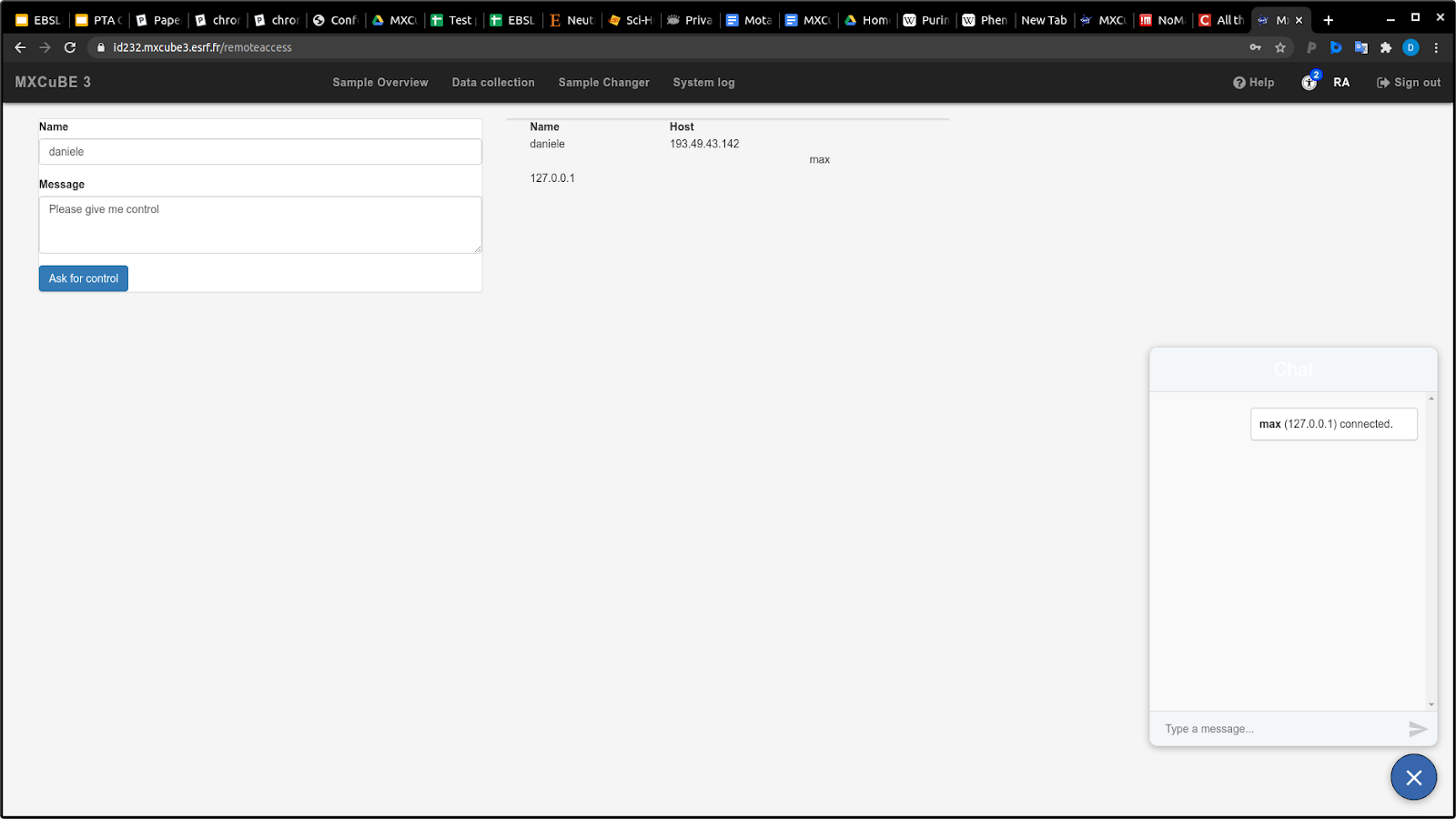
Task: Click the Chat panel header
Action: pos(1293,369)
